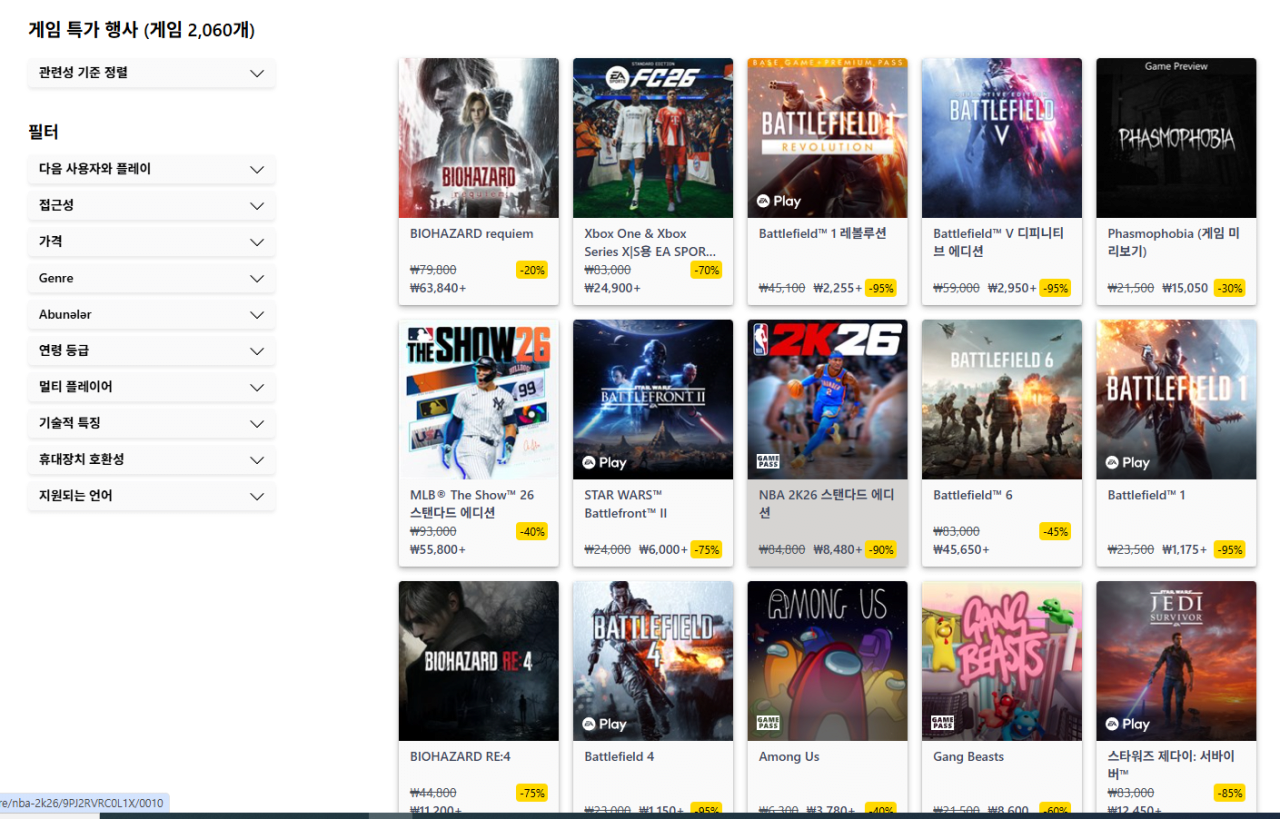This screenshot has height=819, width=1280.
Task: Click the EA Play badge on Star Wars Battlefront II cover
Action: click(x=605, y=463)
